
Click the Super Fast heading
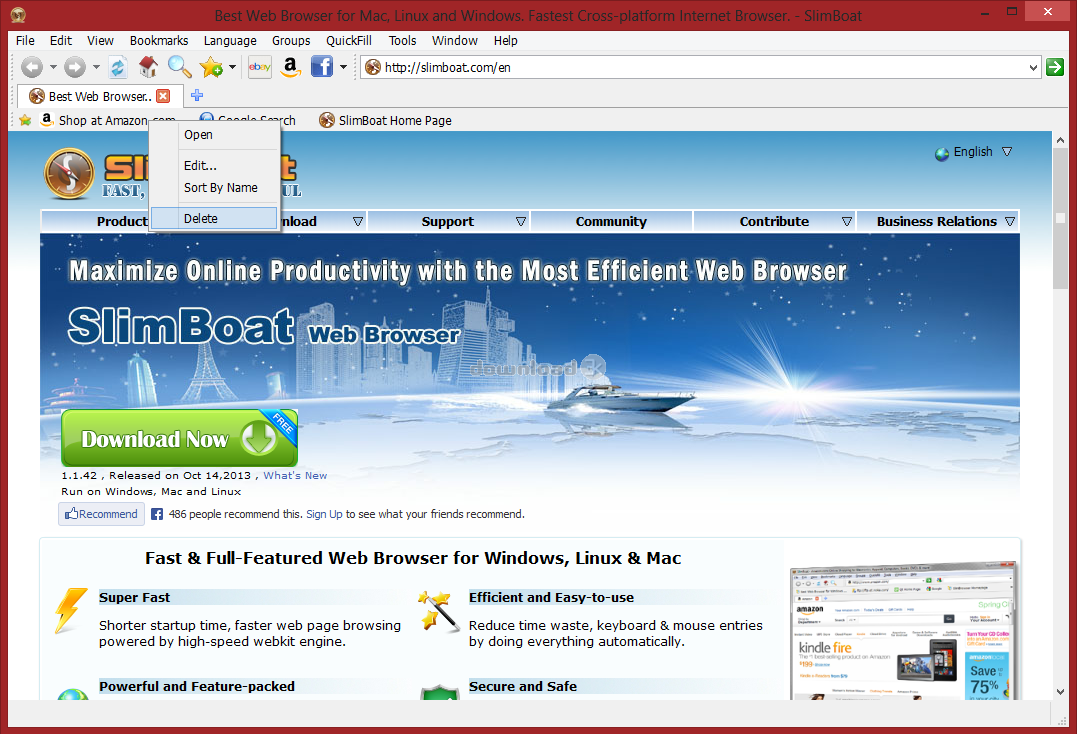[135, 597]
